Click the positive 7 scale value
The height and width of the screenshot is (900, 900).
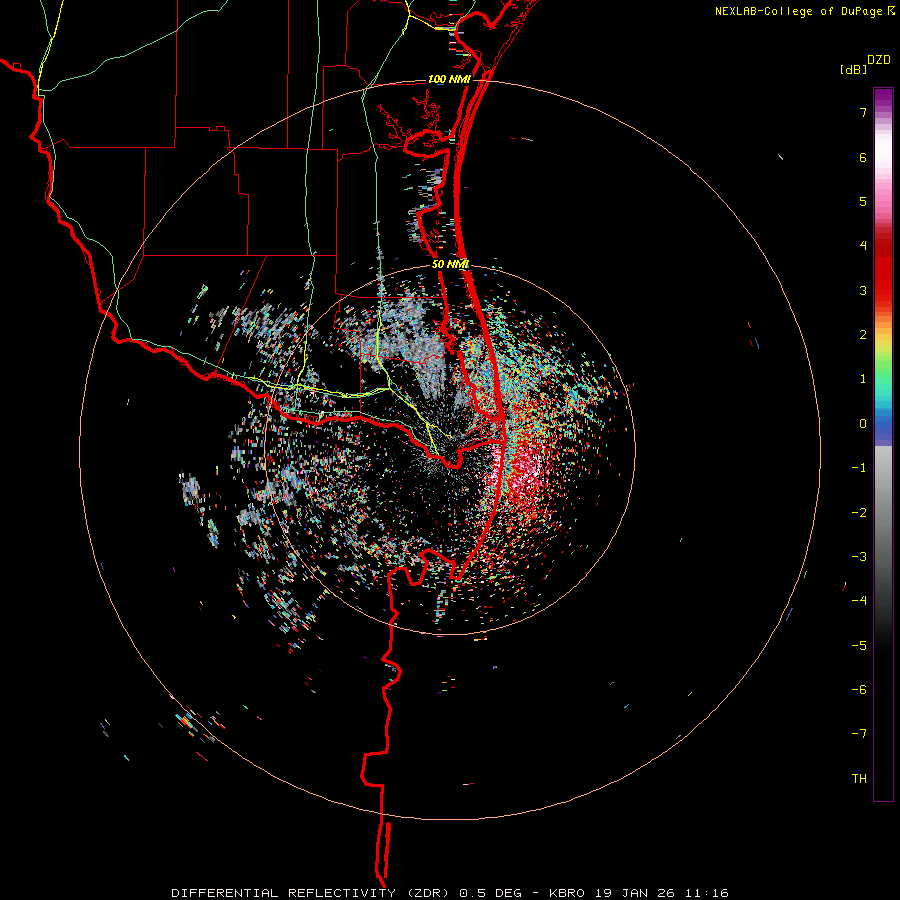point(863,112)
